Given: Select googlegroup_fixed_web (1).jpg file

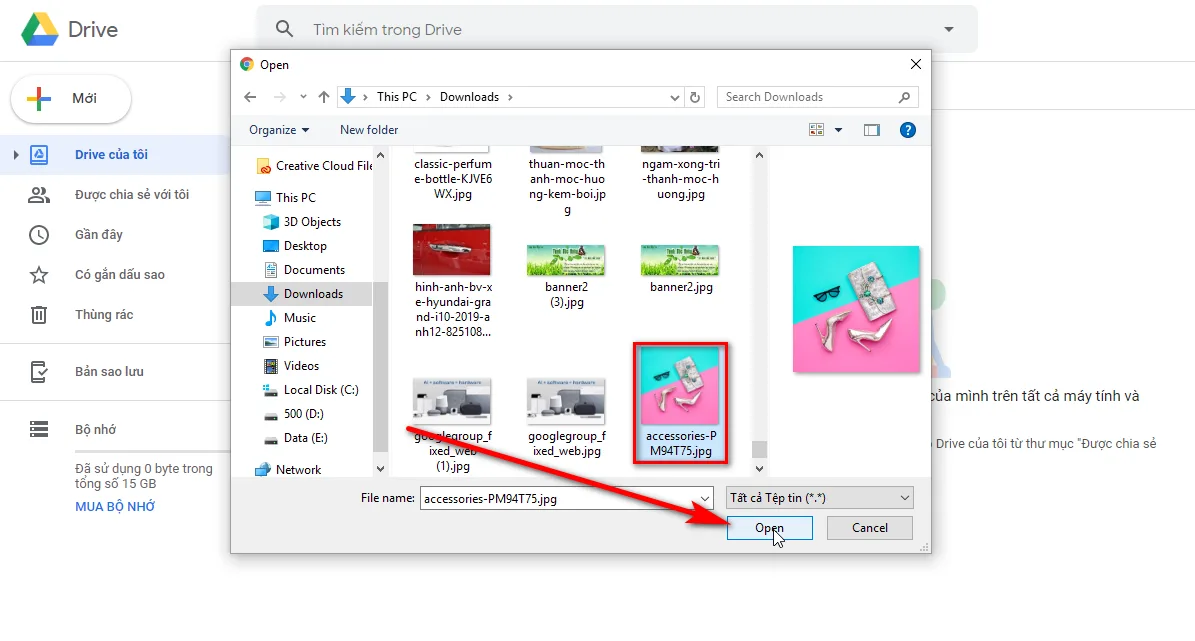Looking at the screenshot, I should tap(452, 425).
